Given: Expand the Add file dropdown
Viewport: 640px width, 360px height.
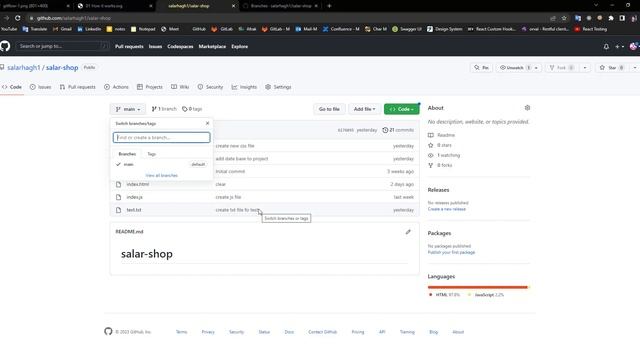Looking at the screenshot, I should [x=364, y=109].
